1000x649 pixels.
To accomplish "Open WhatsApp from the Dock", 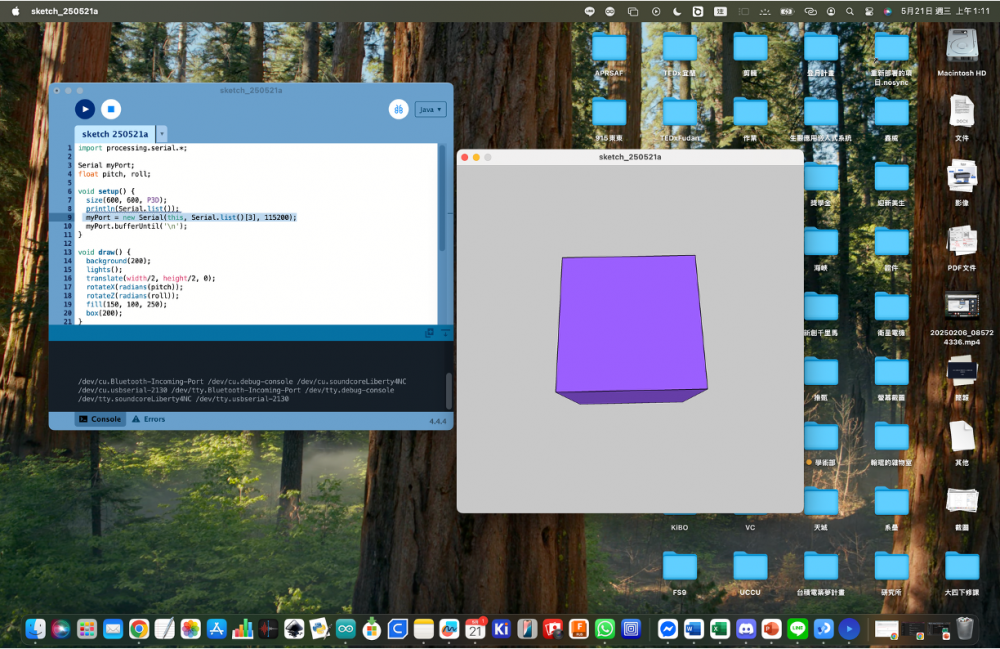I will (x=605, y=629).
